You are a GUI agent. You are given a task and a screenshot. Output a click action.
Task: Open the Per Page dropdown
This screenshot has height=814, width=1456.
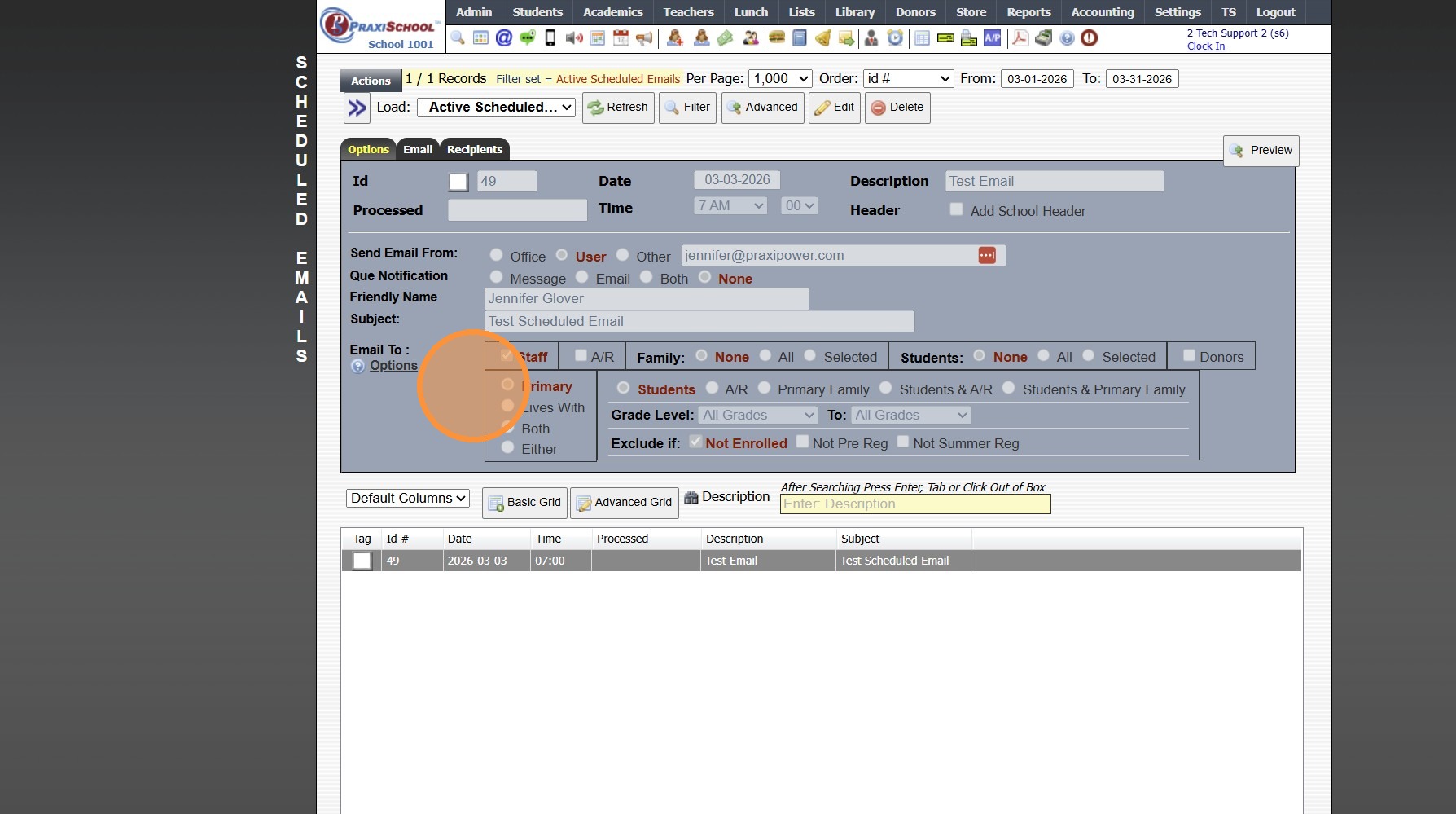[780, 79]
